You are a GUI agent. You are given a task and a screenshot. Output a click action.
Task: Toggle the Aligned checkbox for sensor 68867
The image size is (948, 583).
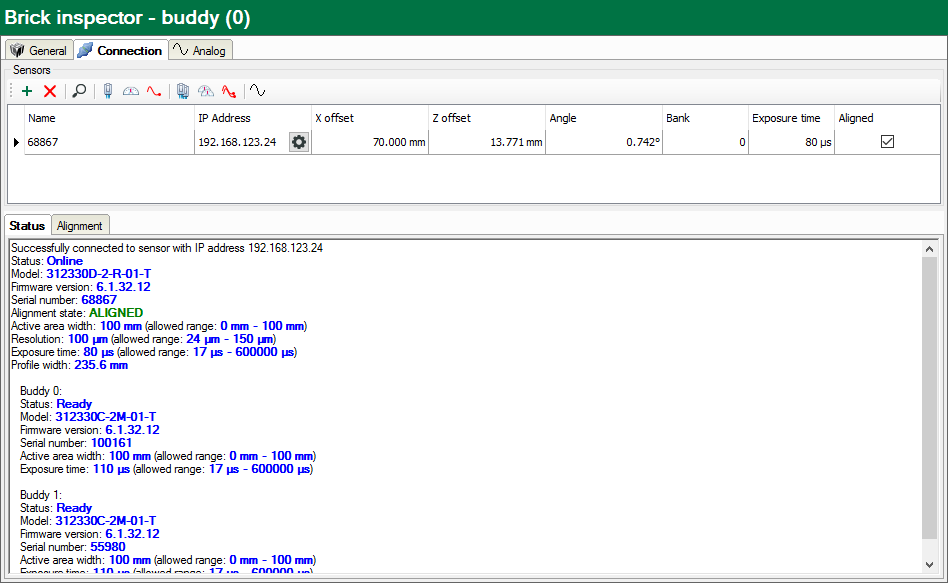(x=887, y=142)
